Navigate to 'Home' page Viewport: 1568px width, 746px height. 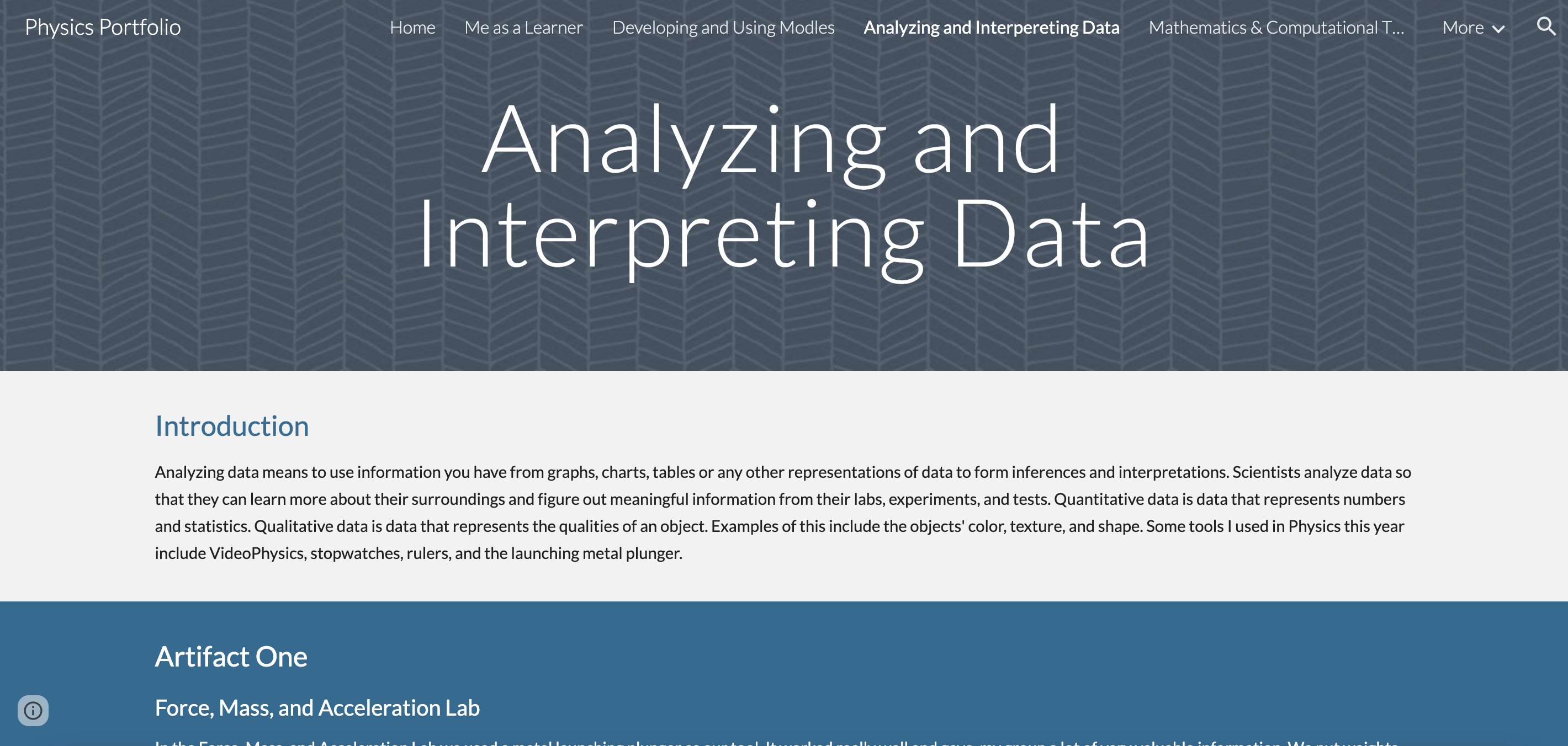(412, 27)
